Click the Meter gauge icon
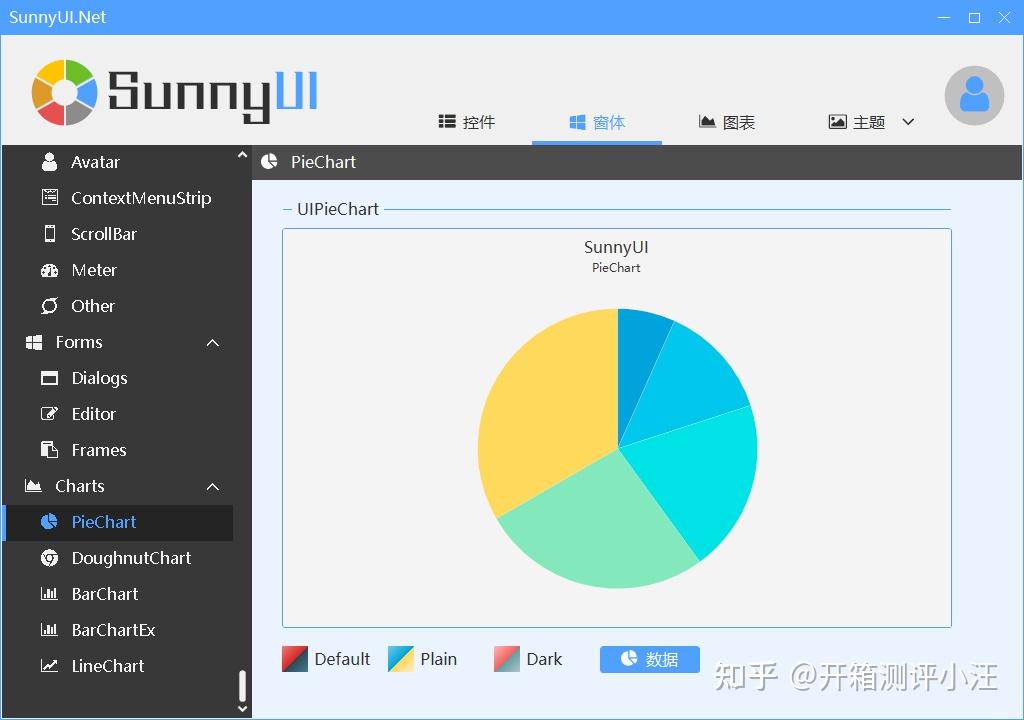 (x=50, y=270)
